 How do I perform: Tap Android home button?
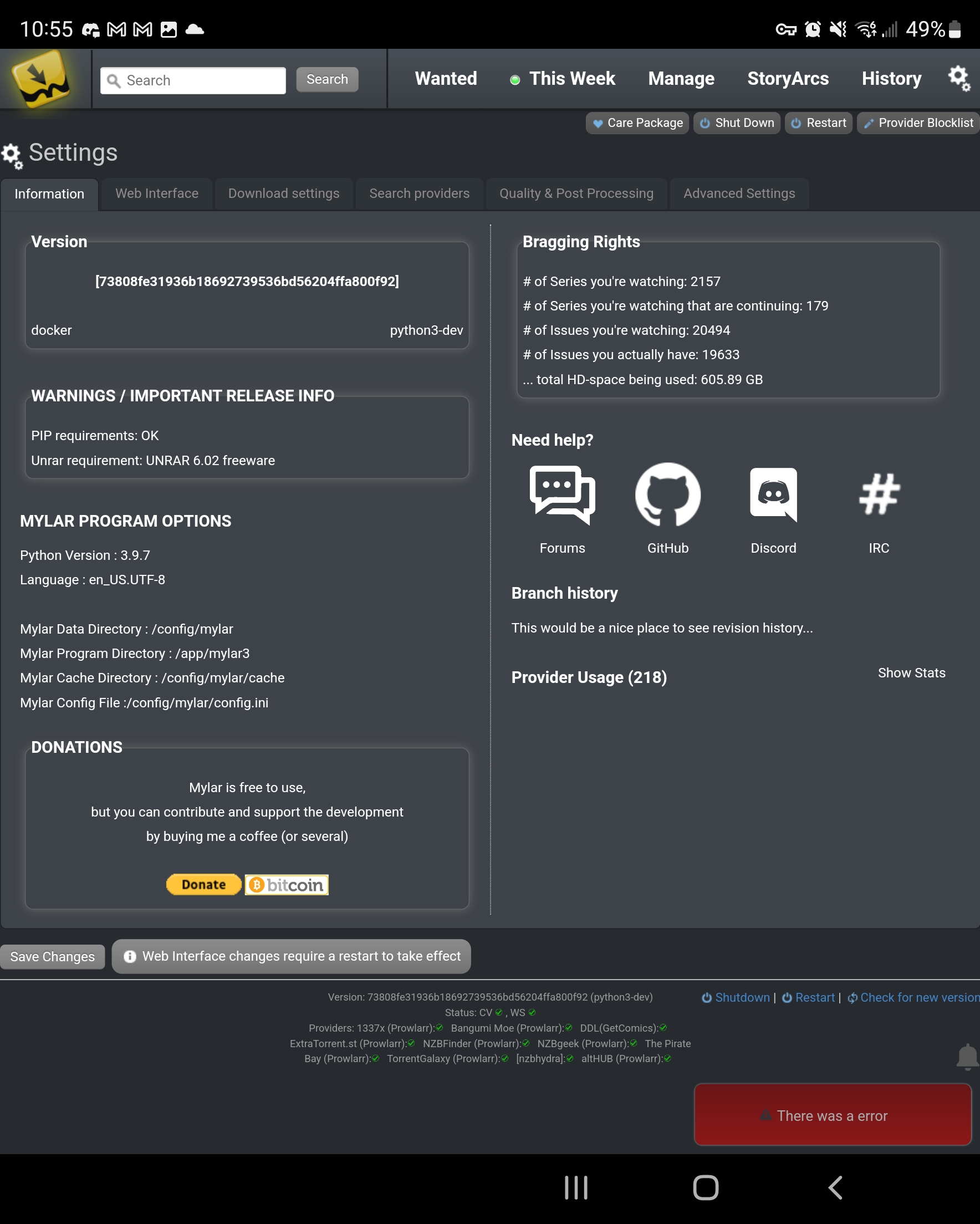click(x=706, y=1187)
